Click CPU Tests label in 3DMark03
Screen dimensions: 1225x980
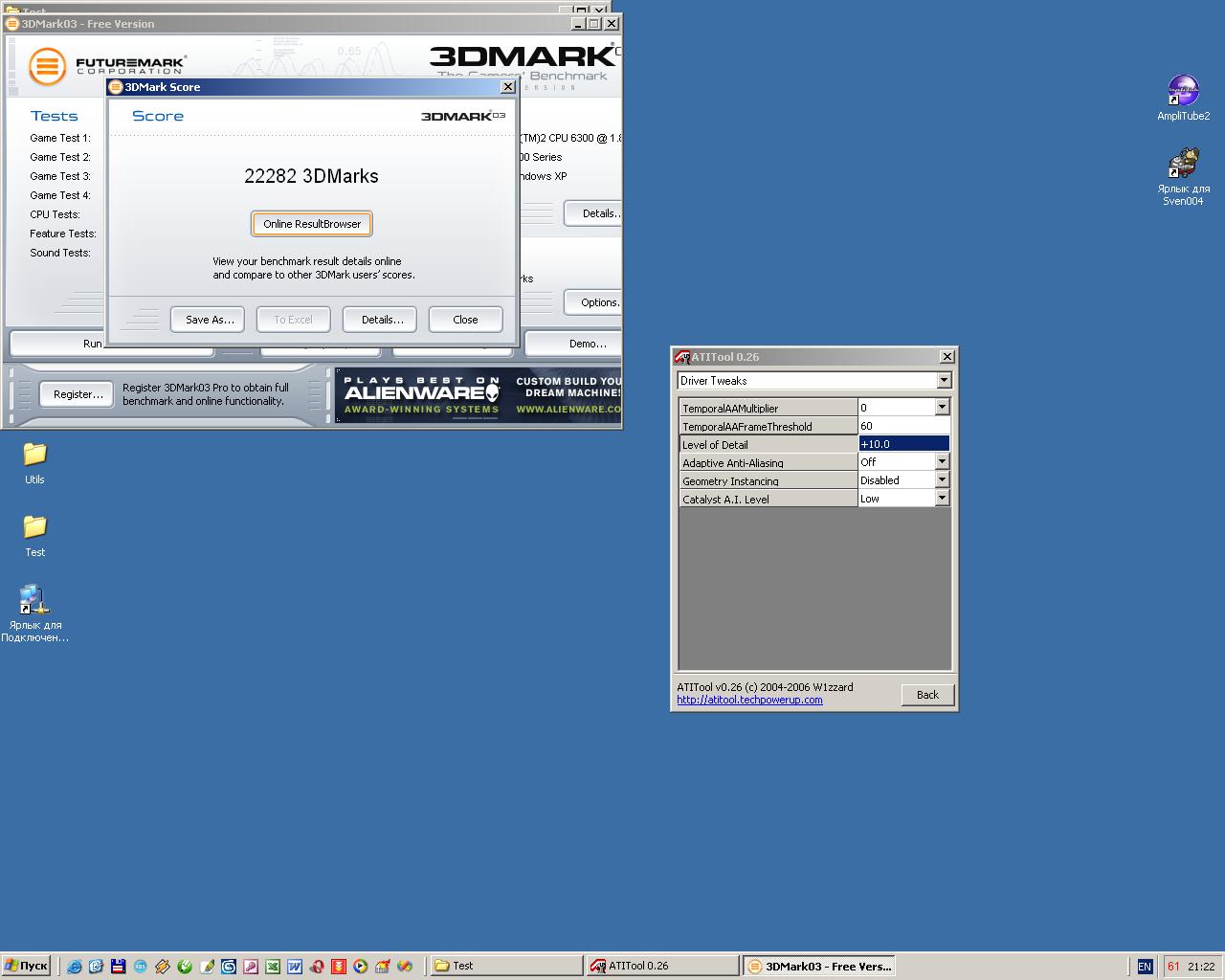click(55, 214)
